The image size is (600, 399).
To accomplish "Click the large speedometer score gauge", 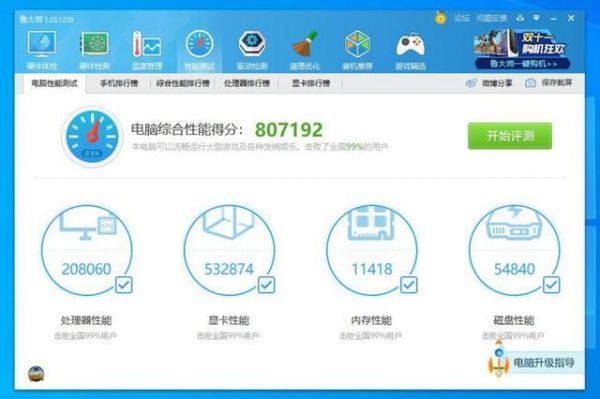I will tap(92, 136).
